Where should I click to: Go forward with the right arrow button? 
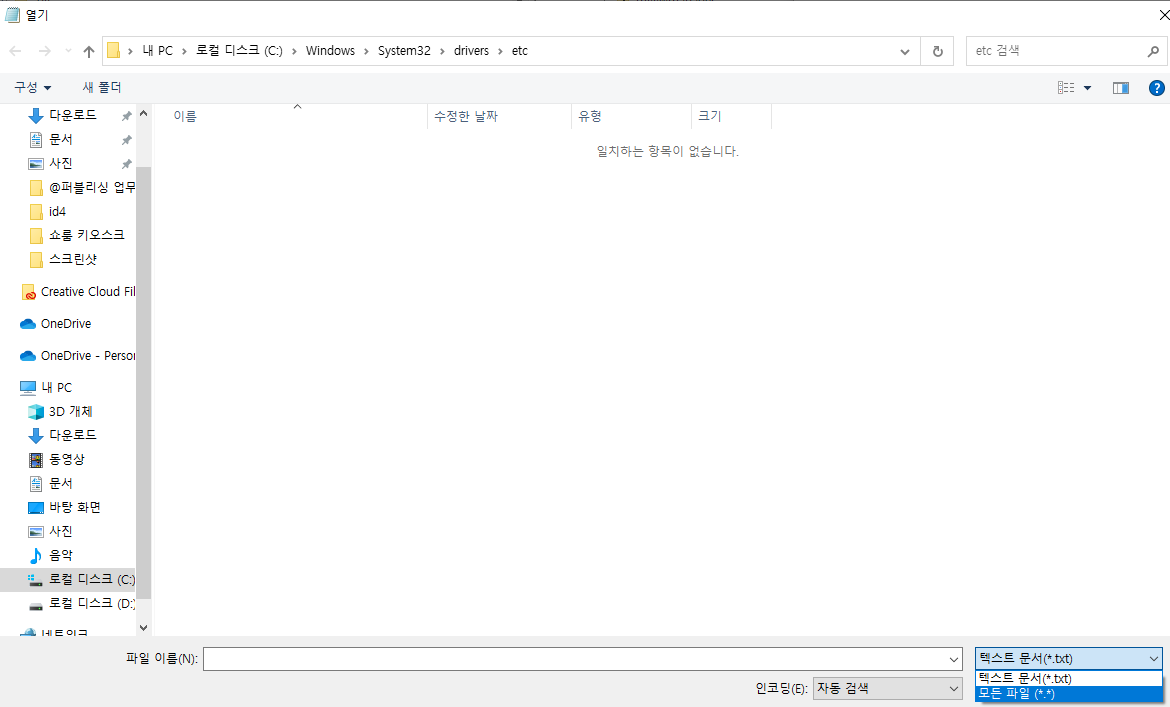tap(45, 51)
